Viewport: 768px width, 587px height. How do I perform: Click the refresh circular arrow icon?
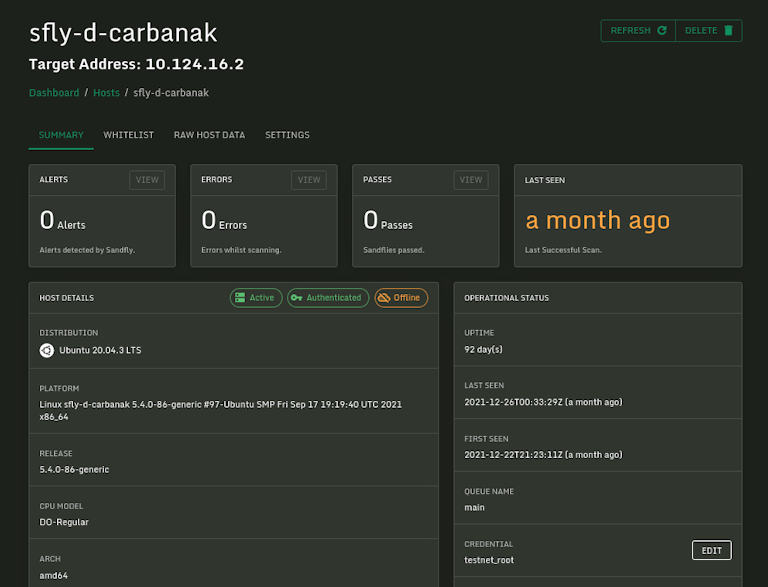point(662,31)
